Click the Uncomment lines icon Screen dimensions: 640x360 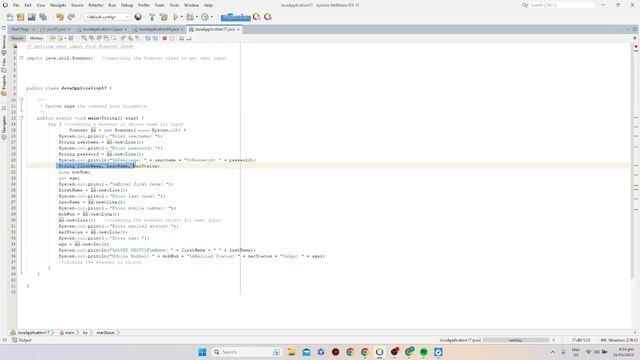click(189, 38)
